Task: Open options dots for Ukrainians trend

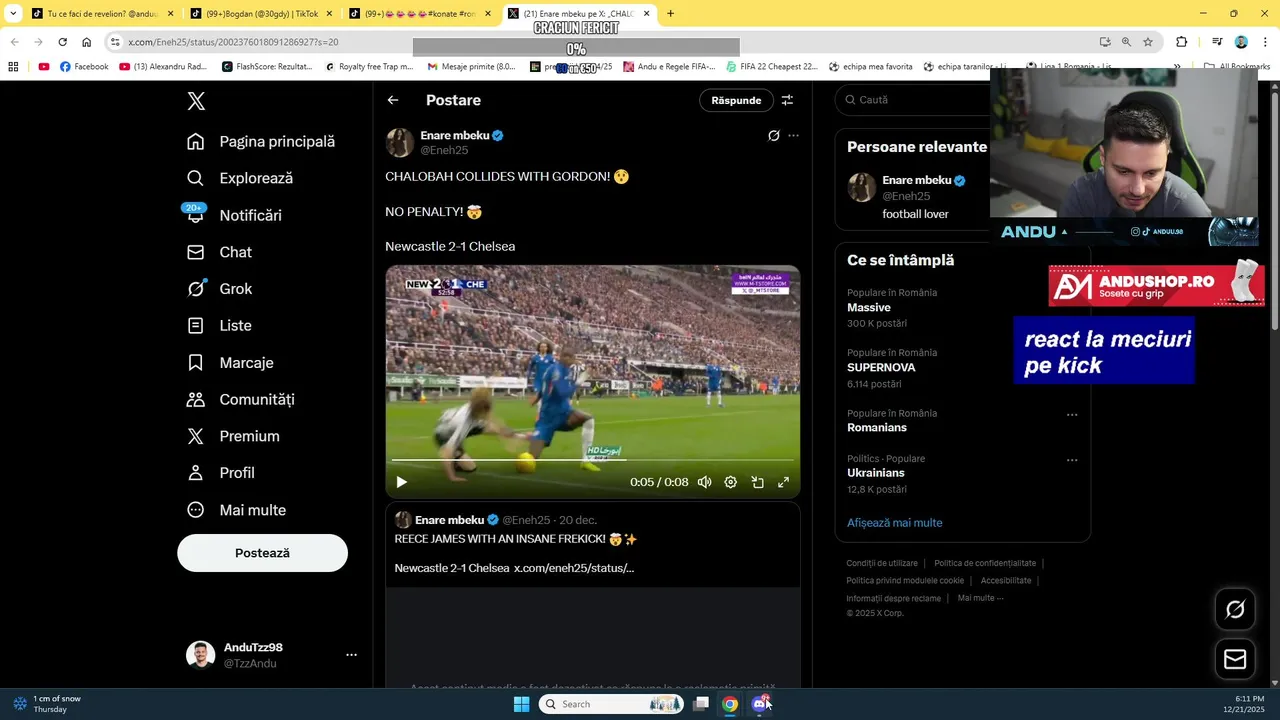Action: [1072, 461]
